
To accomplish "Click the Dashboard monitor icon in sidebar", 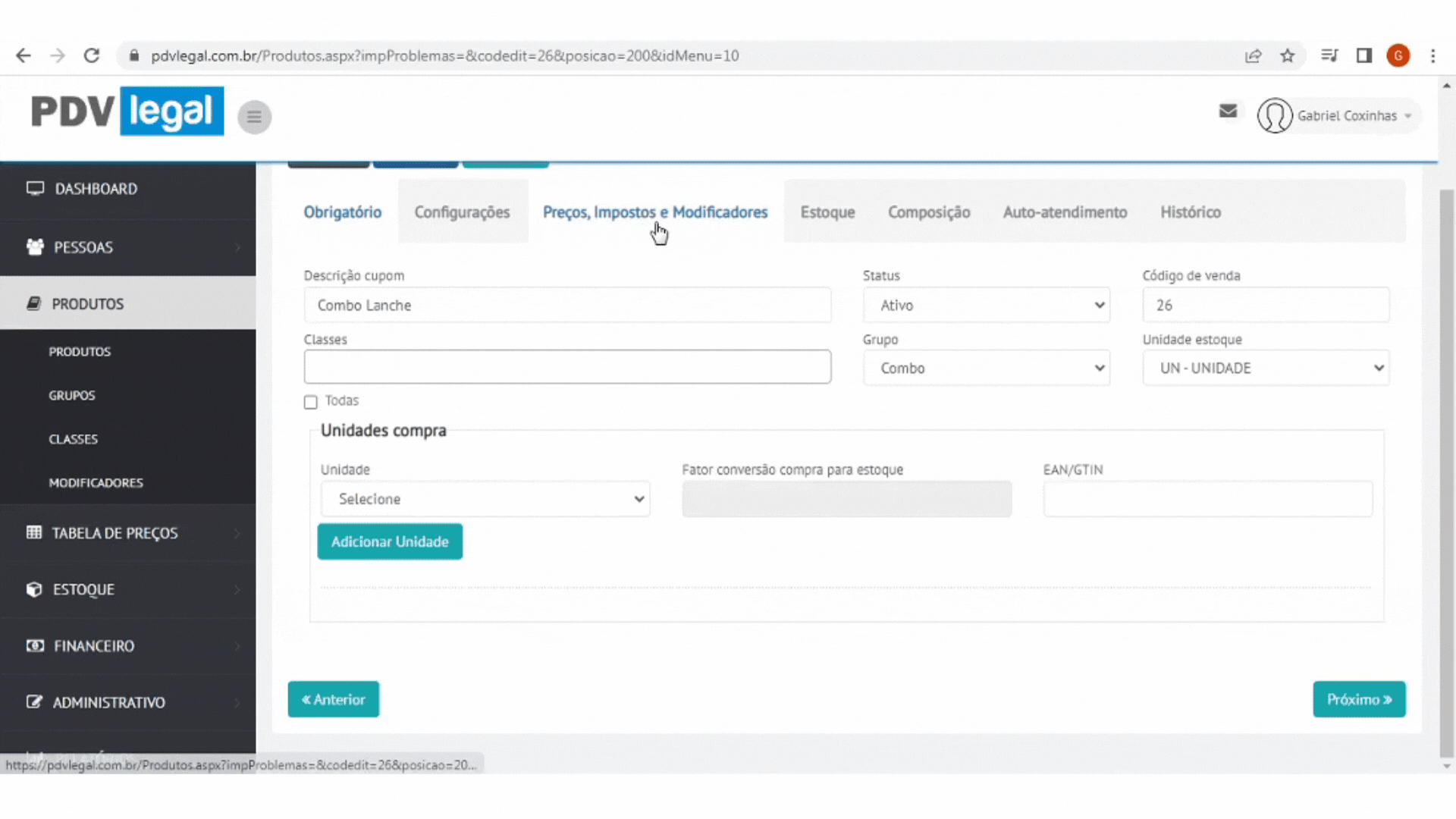I will (x=35, y=188).
